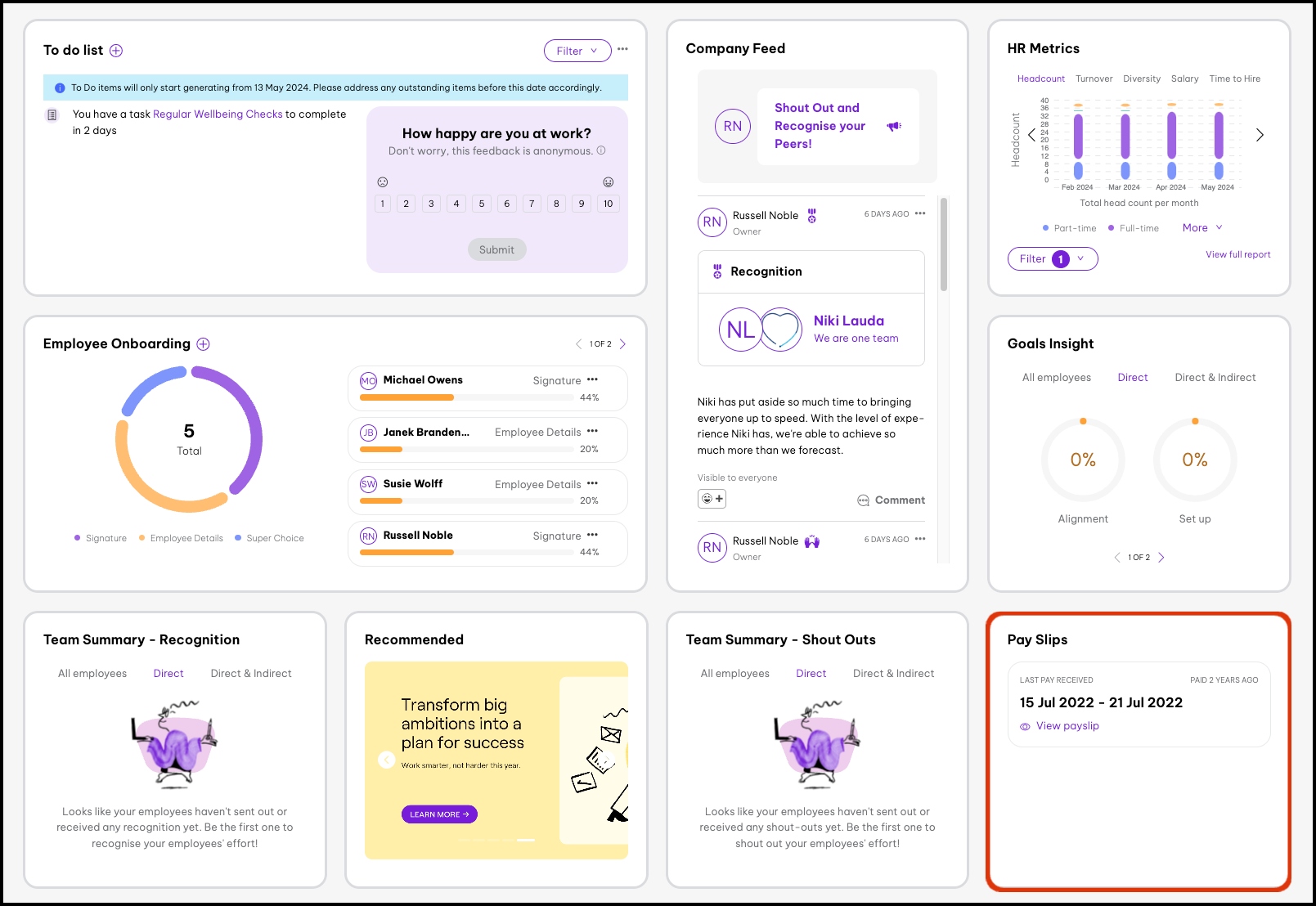Click the Learn More button

click(439, 814)
